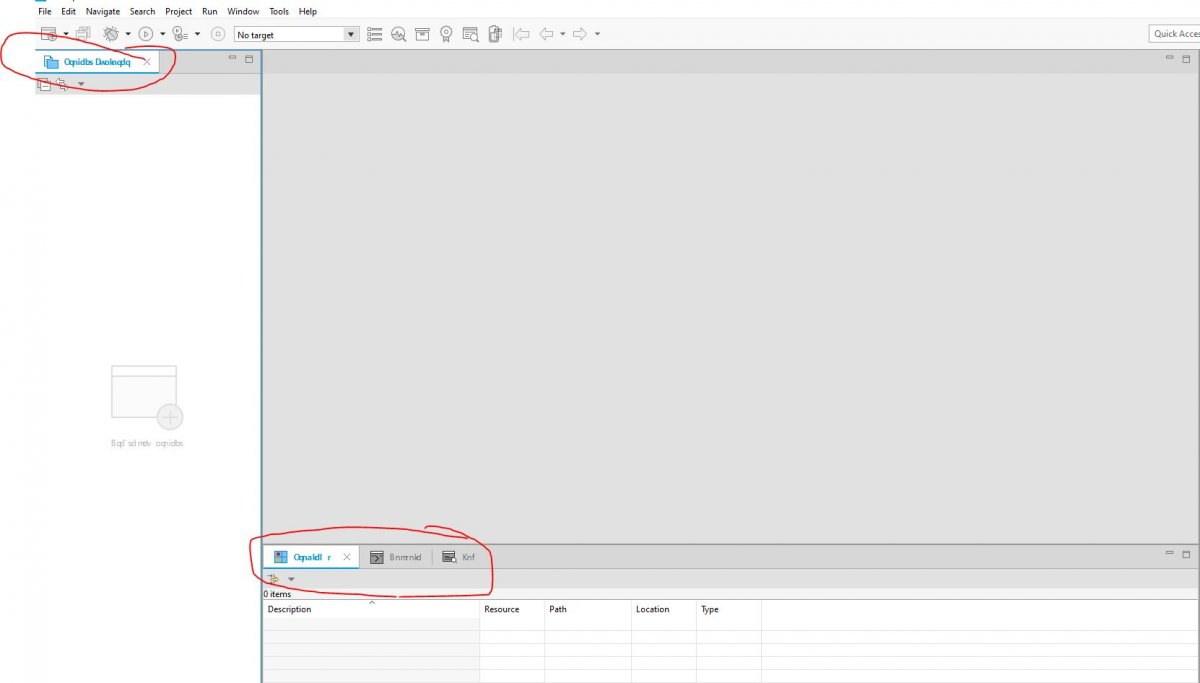
Task: Click the list icon right of No target
Action: coord(375,34)
